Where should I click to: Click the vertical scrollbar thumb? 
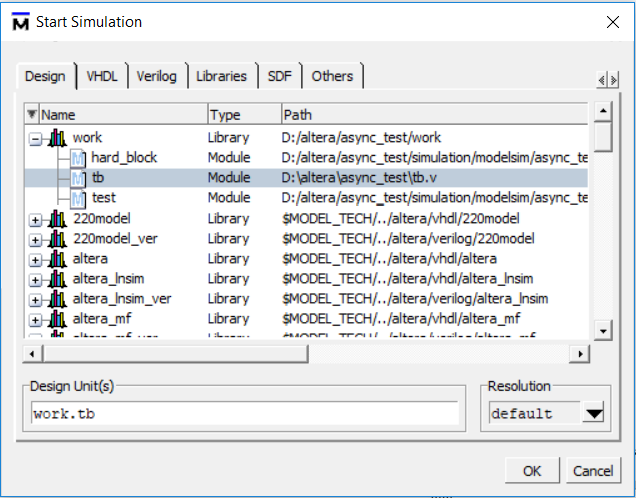[603, 137]
